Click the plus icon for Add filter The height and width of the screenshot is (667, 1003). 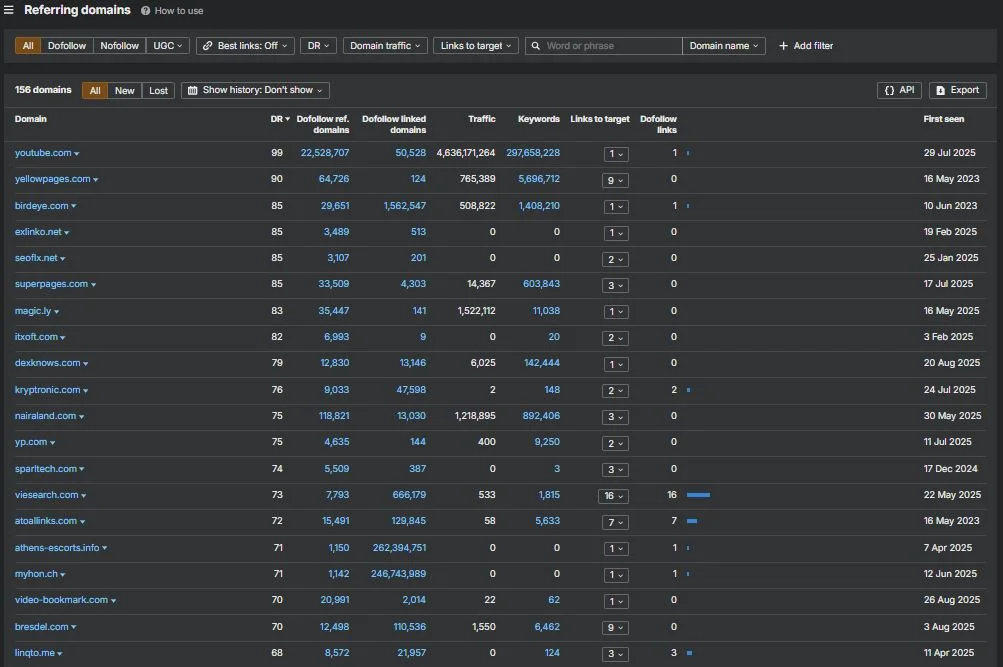click(x=783, y=46)
